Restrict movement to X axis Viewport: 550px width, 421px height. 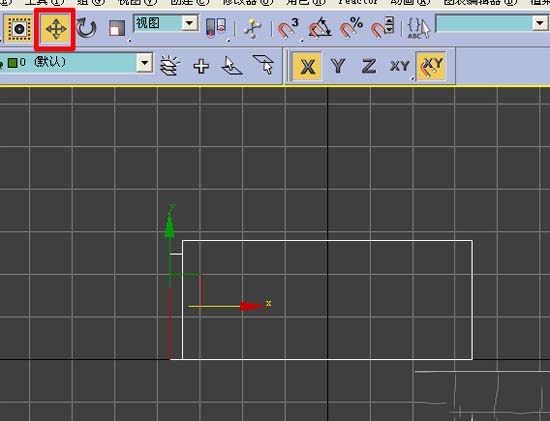click(307, 66)
